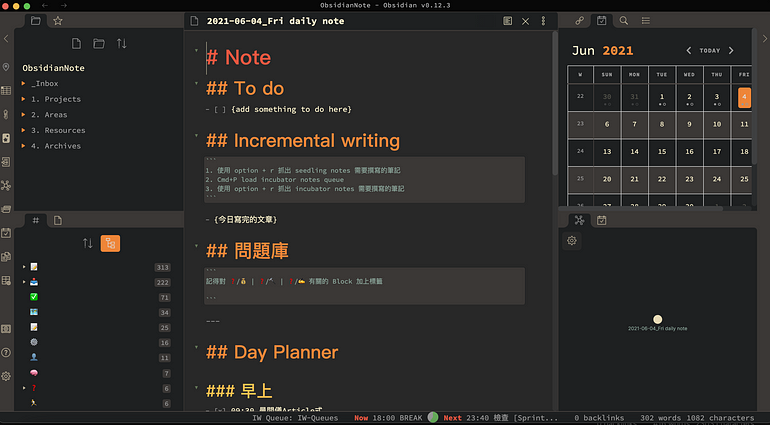Open the file explorer tab
Image resolution: width=770 pixels, height=425 pixels.
point(36,21)
